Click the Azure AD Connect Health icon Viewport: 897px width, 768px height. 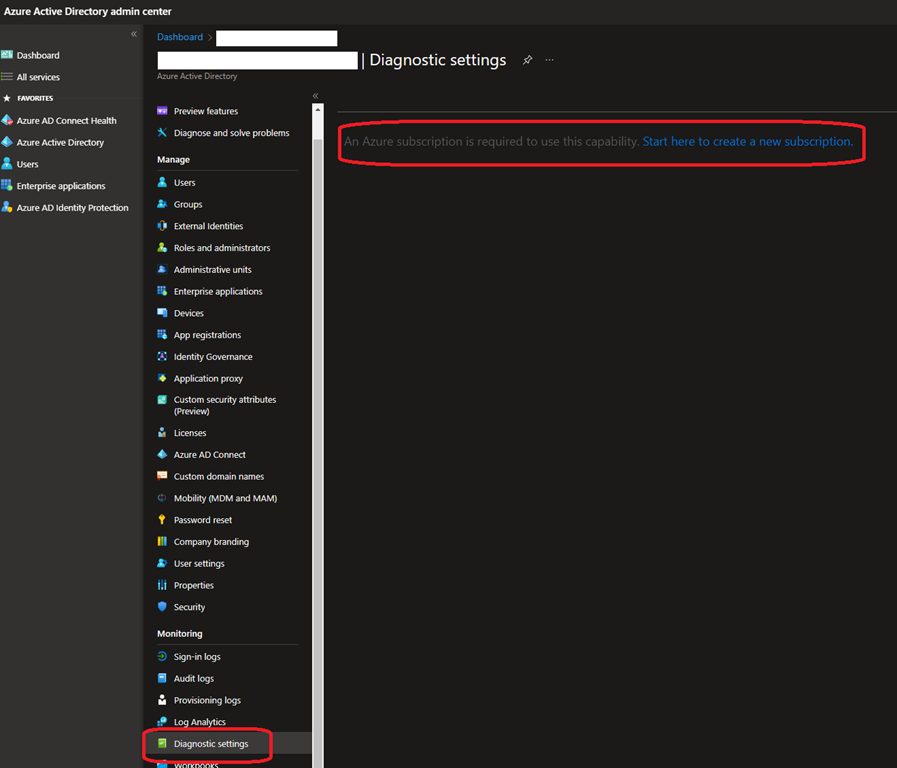tap(7, 121)
